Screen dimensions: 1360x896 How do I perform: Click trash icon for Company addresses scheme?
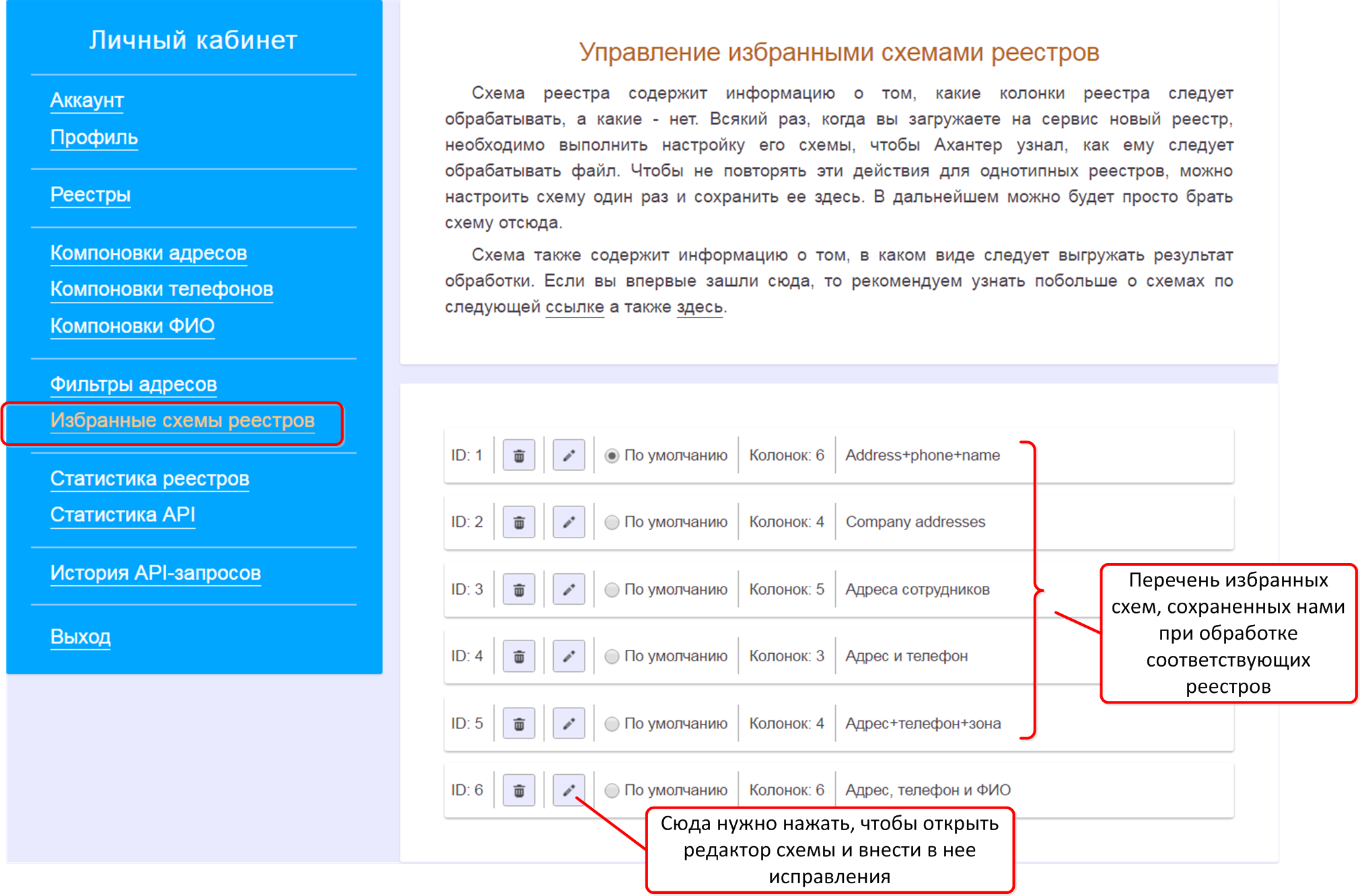tap(519, 522)
